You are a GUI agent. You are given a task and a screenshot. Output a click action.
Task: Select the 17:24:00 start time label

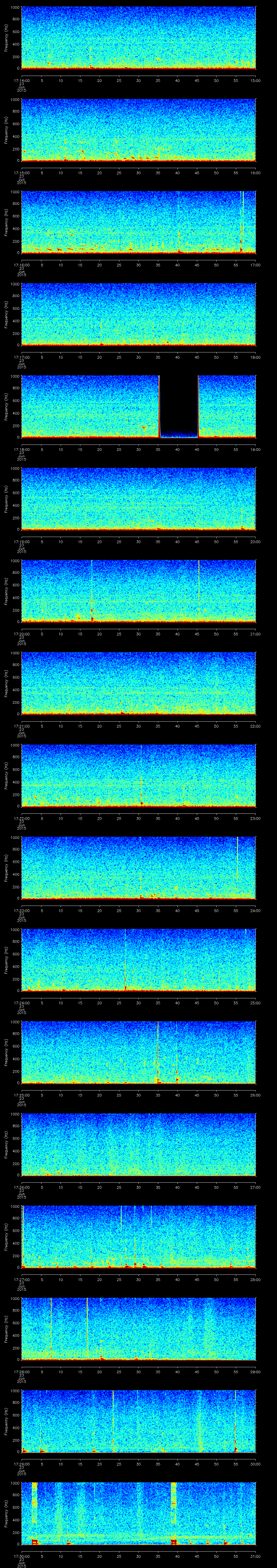(21, 1003)
